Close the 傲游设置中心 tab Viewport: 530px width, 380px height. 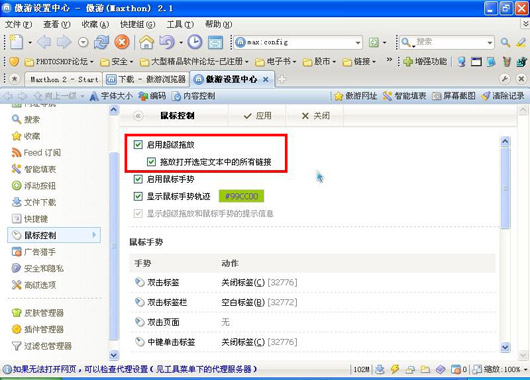pyautogui.click(x=266, y=79)
